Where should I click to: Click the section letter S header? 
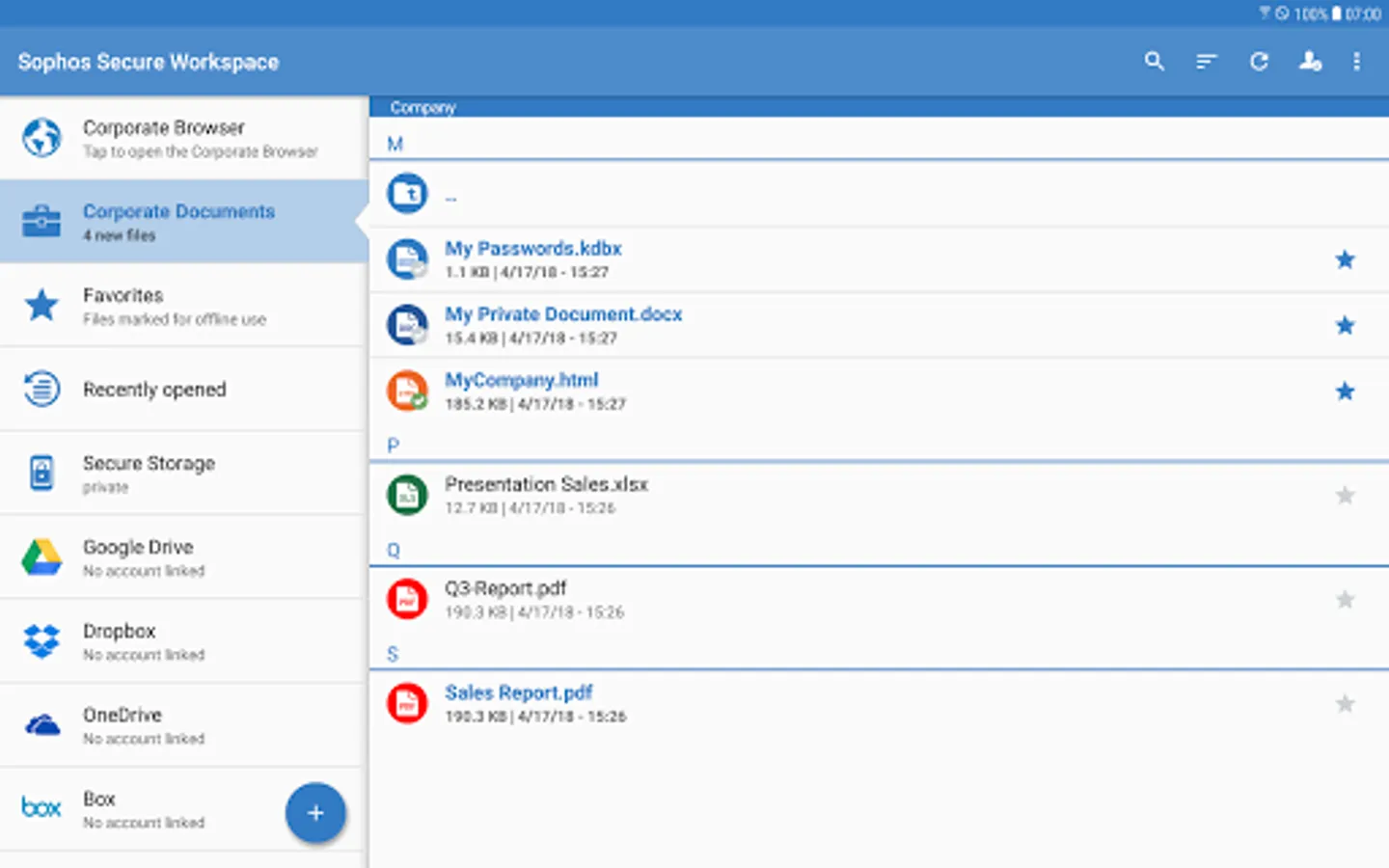coord(393,654)
